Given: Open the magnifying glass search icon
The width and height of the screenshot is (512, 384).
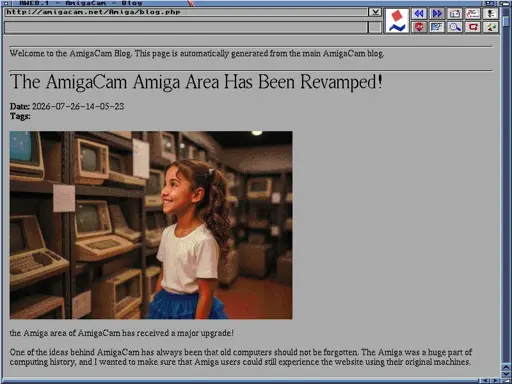Looking at the screenshot, I should [455, 27].
